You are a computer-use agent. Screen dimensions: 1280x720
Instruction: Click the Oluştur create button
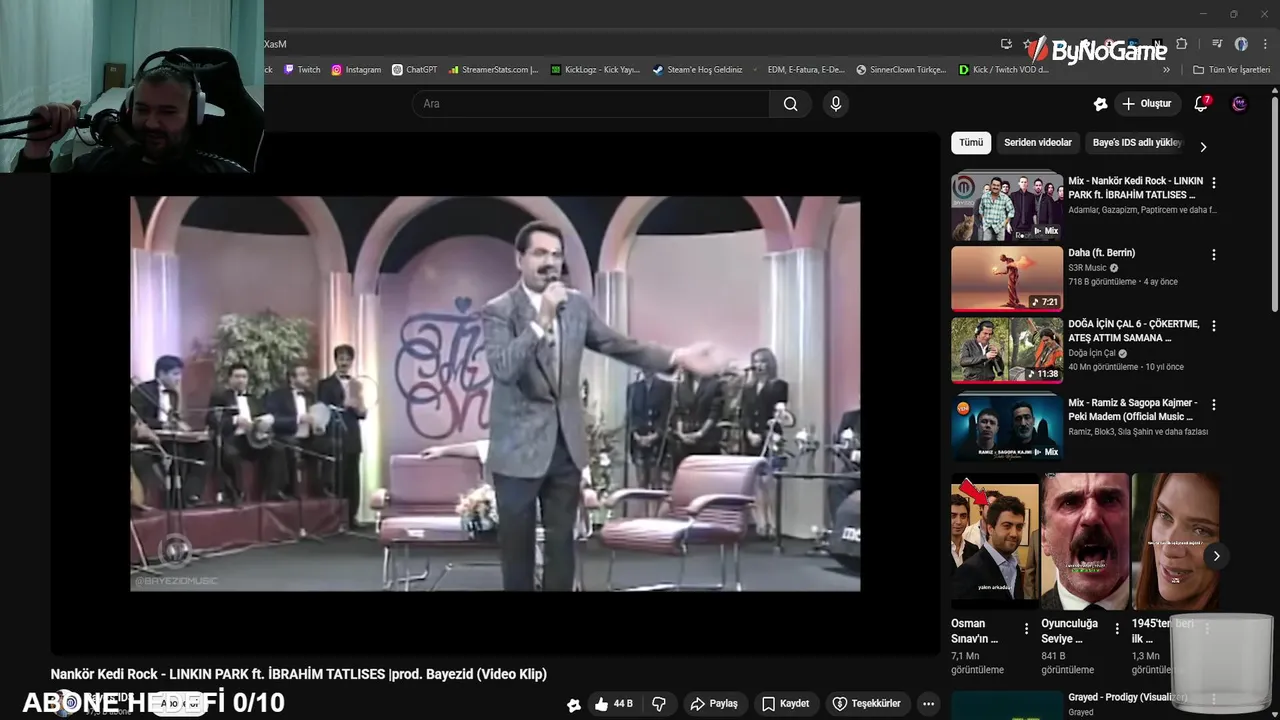click(x=1146, y=104)
